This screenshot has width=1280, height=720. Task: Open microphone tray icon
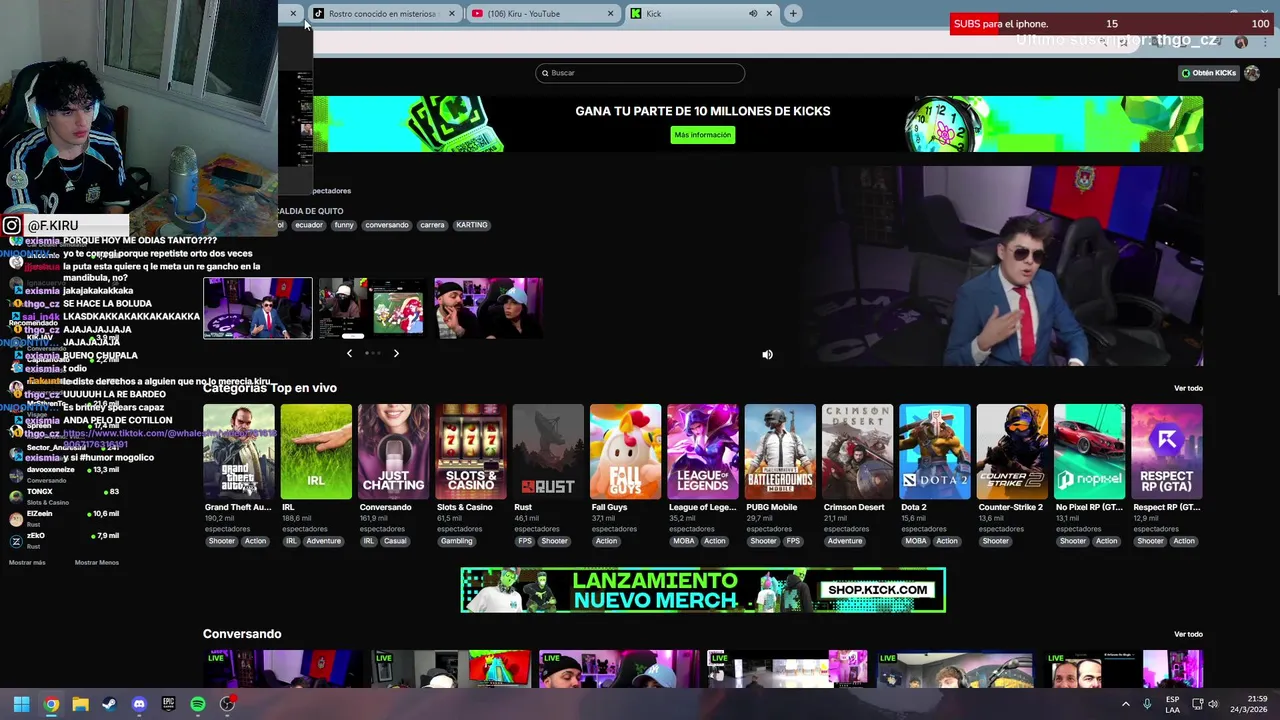(x=1147, y=704)
